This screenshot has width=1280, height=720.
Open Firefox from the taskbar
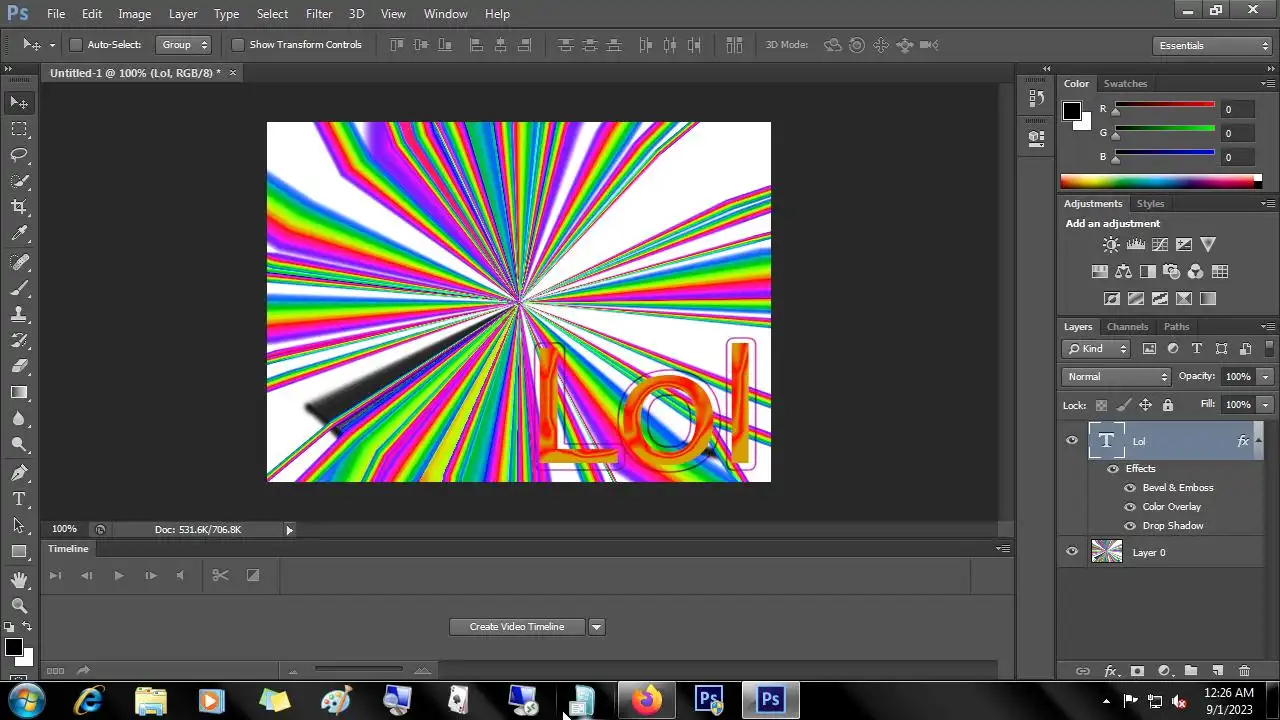(x=646, y=700)
